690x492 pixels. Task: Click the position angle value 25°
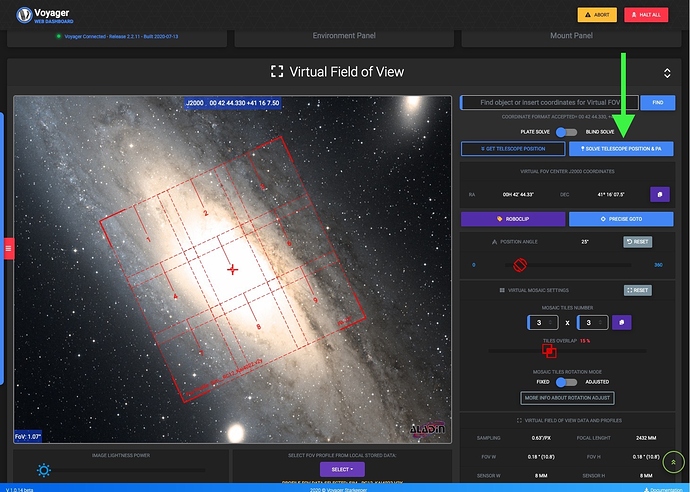click(585, 242)
